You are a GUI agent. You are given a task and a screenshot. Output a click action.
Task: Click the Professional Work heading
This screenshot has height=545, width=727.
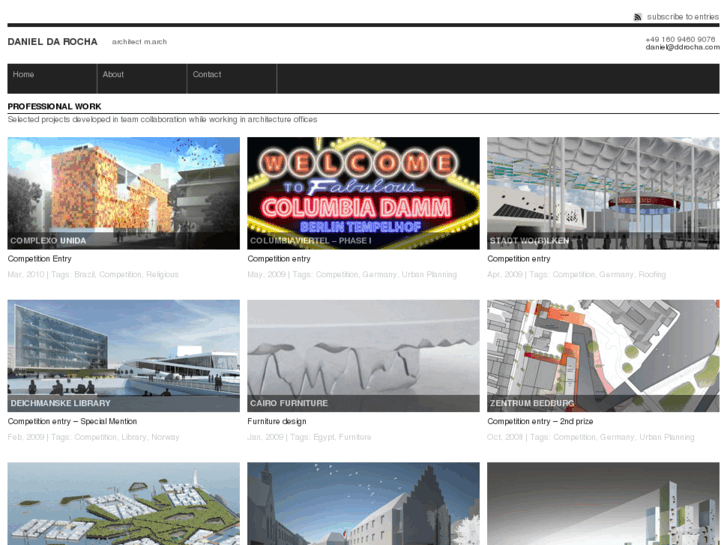[x=54, y=107]
